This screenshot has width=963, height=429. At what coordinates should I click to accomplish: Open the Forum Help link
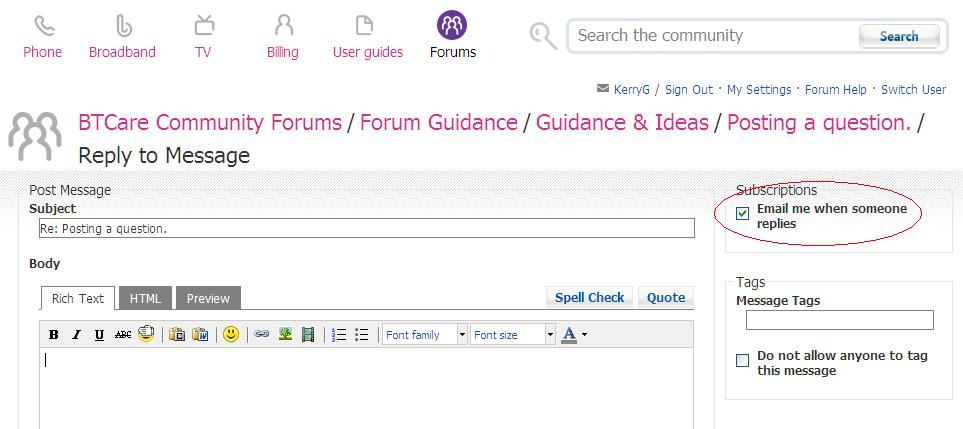[x=836, y=90]
